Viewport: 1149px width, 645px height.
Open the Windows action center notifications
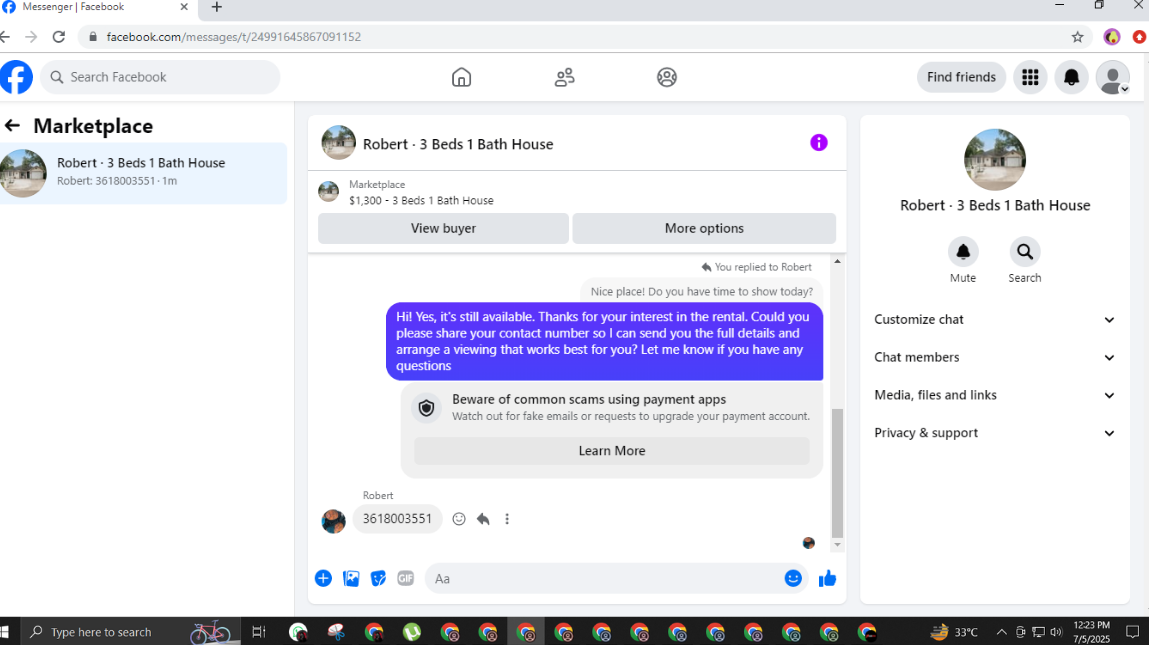[x=1133, y=632]
